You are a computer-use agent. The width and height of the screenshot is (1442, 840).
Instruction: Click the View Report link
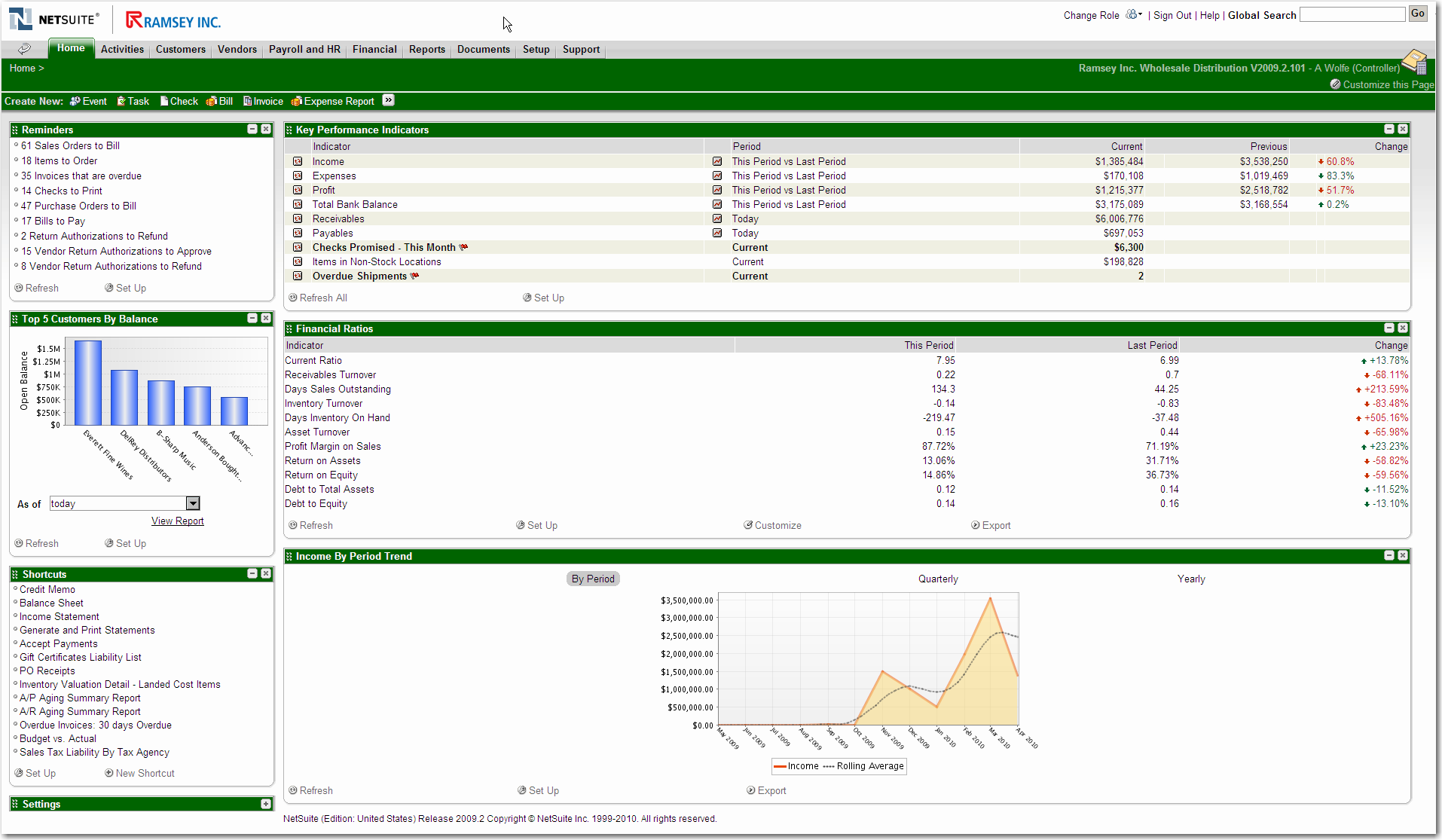click(x=177, y=521)
